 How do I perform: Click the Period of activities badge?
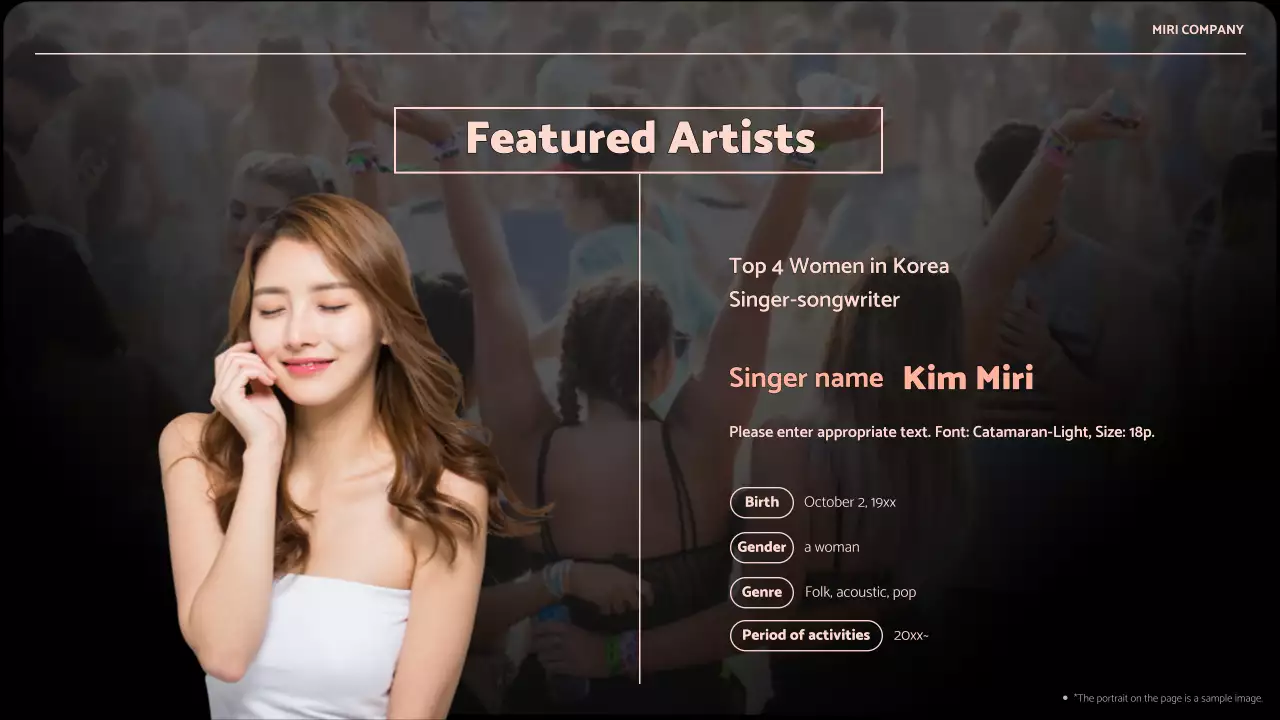pyautogui.click(x=805, y=635)
